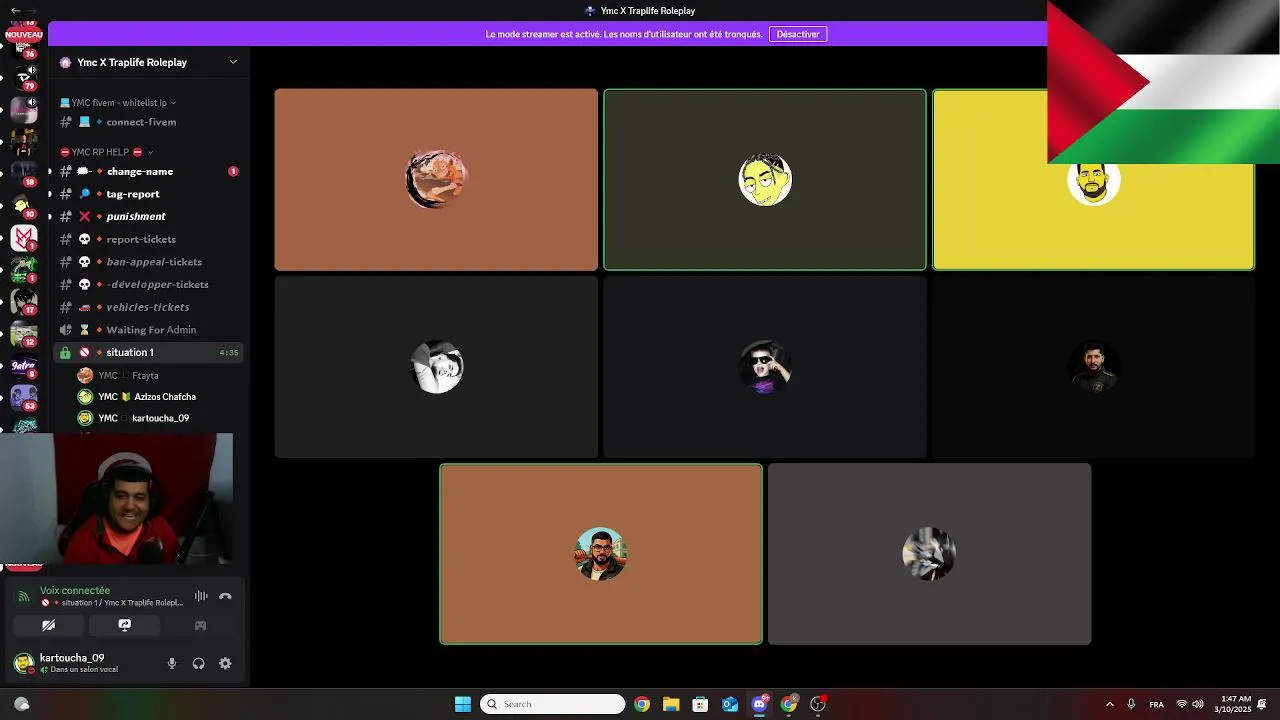Open the vehicles-tickets channel

(x=148, y=307)
